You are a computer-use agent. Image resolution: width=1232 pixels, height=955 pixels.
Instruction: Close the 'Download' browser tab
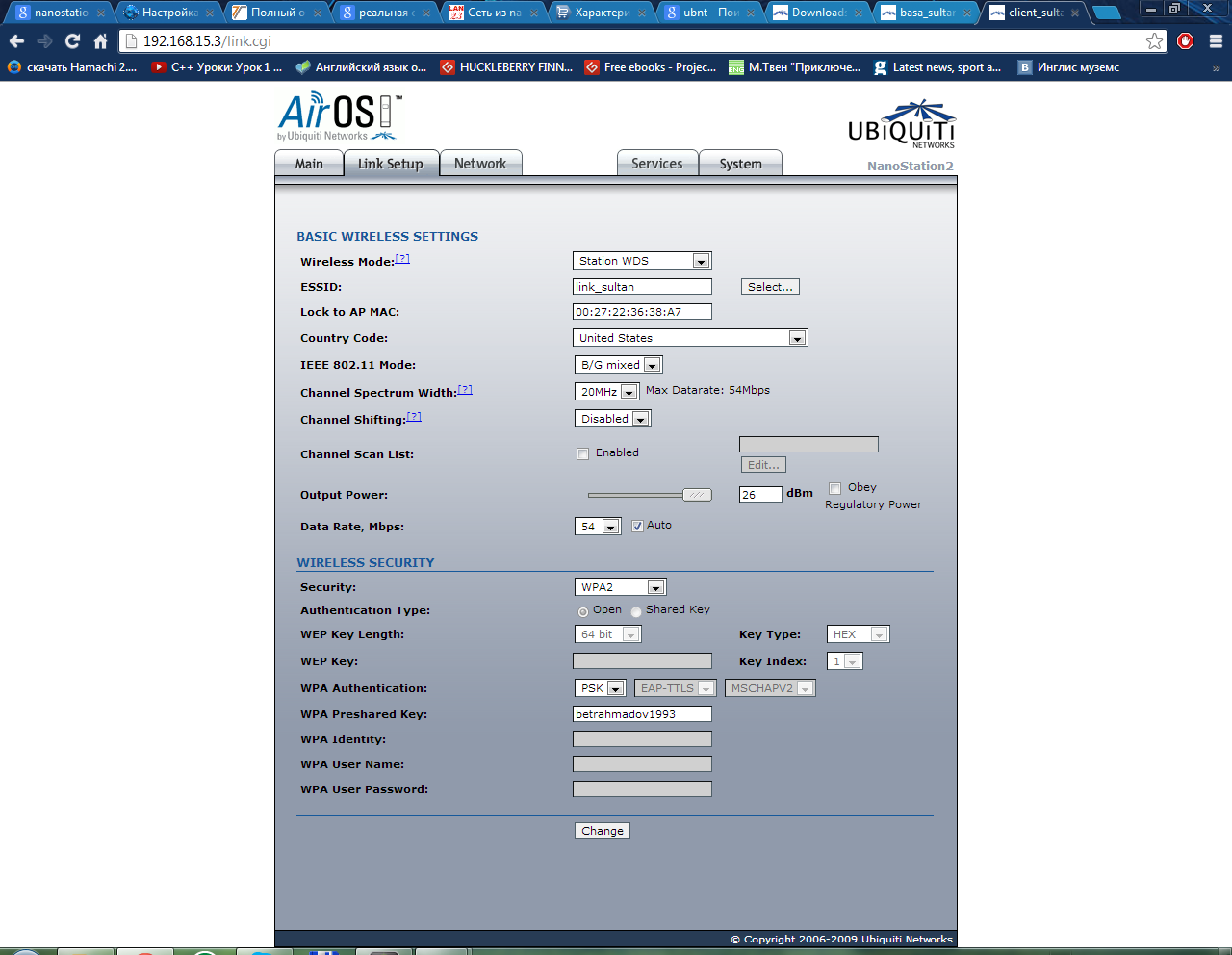coord(859,13)
